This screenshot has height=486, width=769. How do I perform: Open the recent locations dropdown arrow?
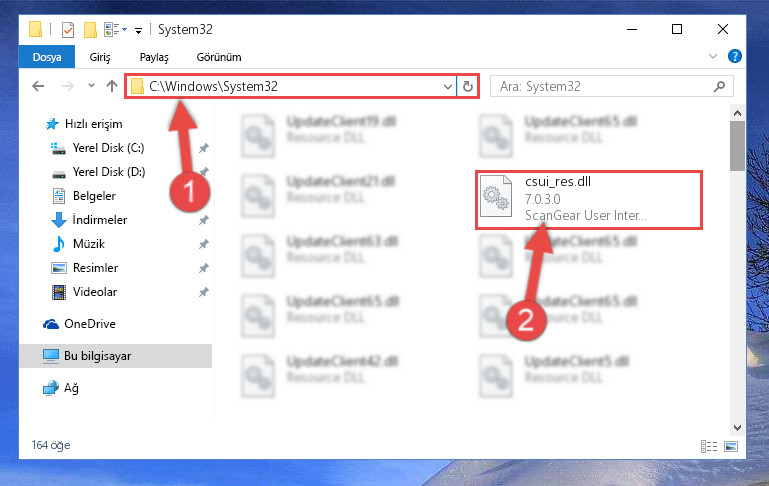[x=91, y=86]
